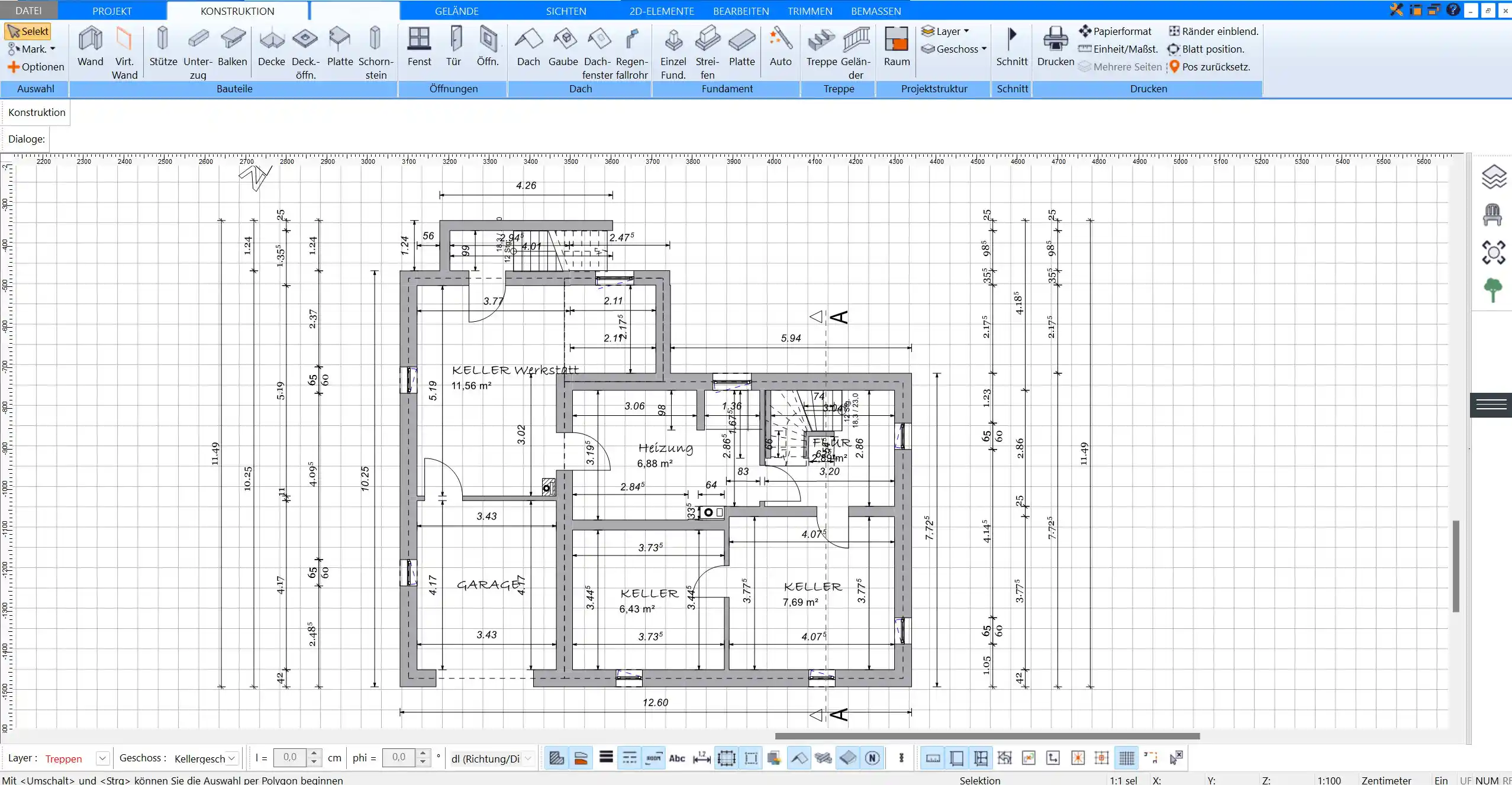
Task: Toggle hatch fill display in bottom toolbar
Action: tap(556, 758)
